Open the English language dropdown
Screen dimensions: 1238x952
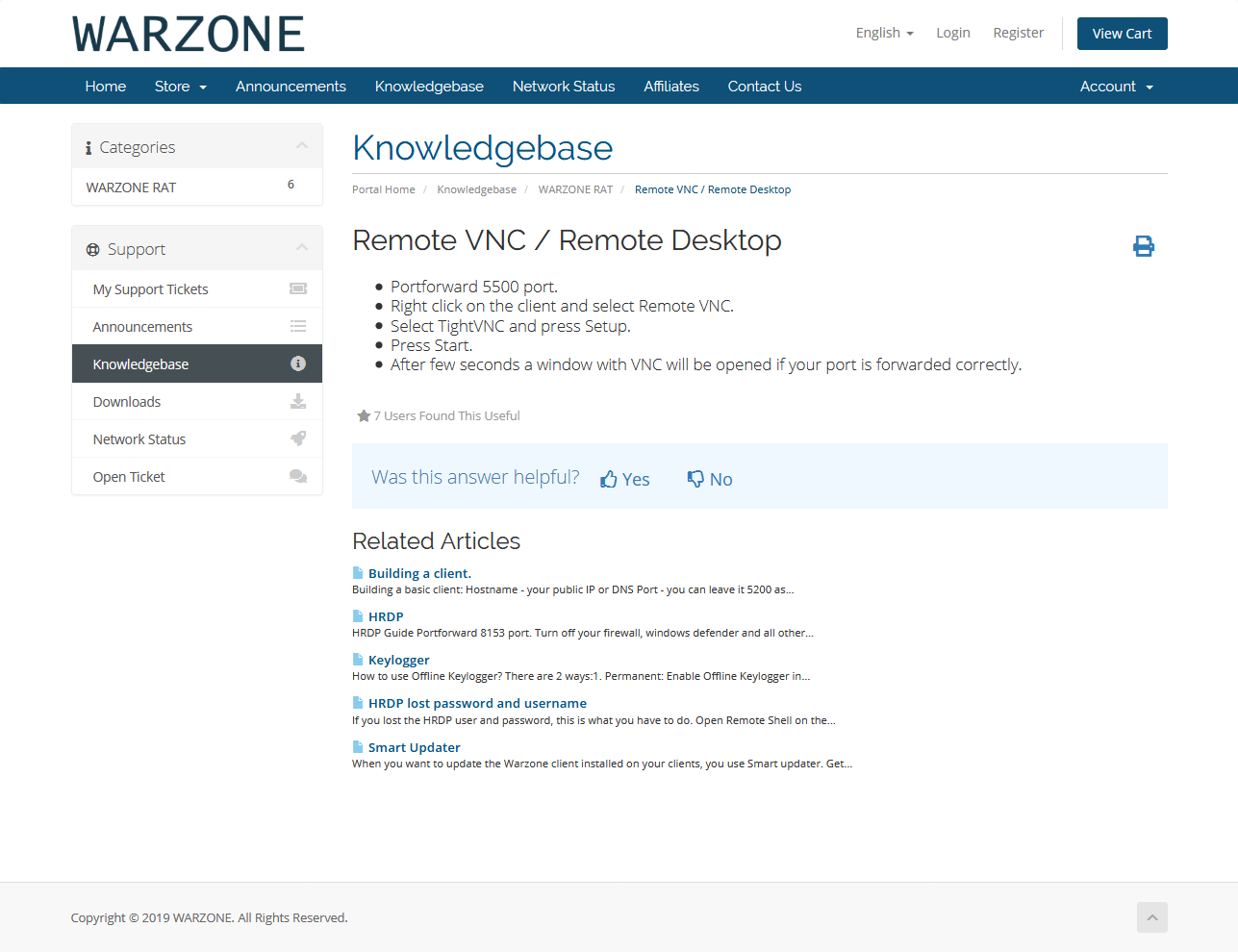coord(884,33)
